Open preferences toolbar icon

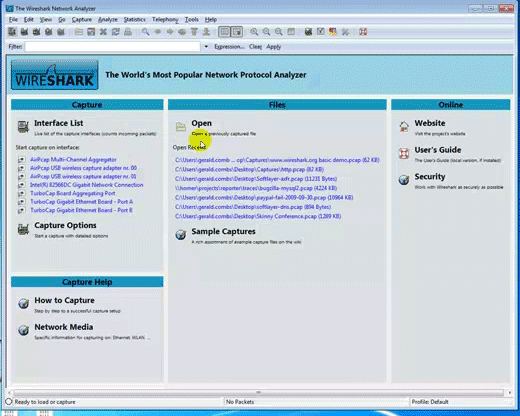coord(345,32)
